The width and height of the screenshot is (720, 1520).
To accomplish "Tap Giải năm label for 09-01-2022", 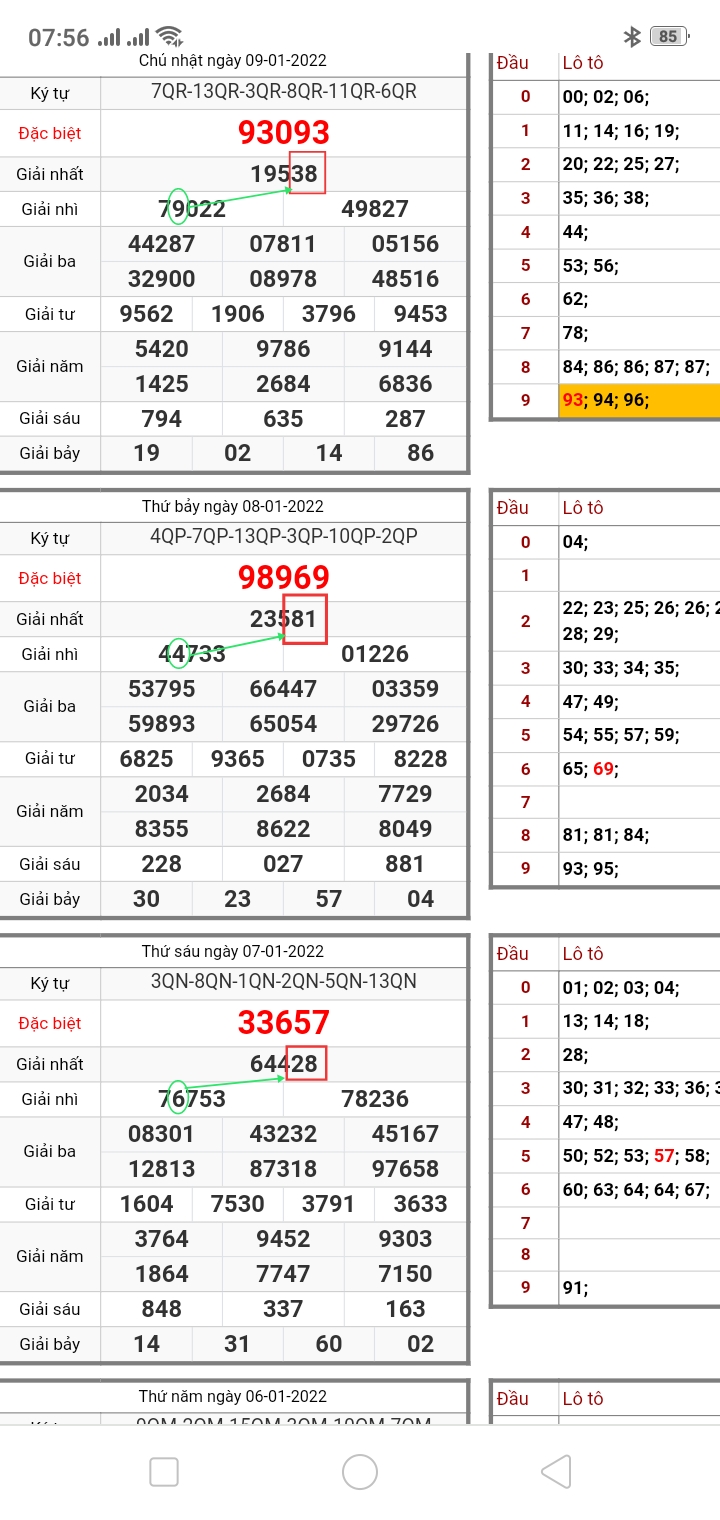I will pyautogui.click(x=50, y=366).
